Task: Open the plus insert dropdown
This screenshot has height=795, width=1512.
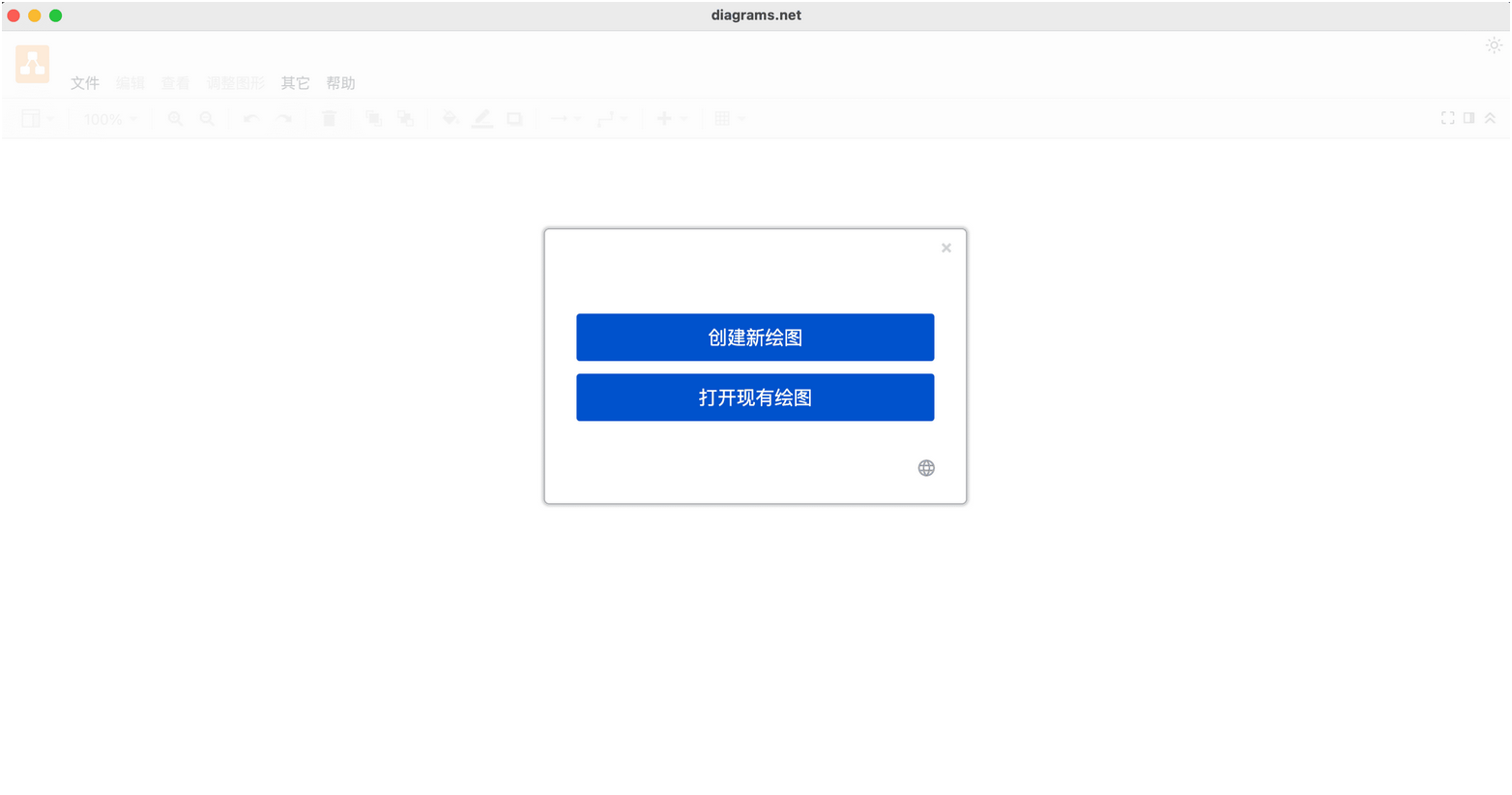Action: pos(672,119)
